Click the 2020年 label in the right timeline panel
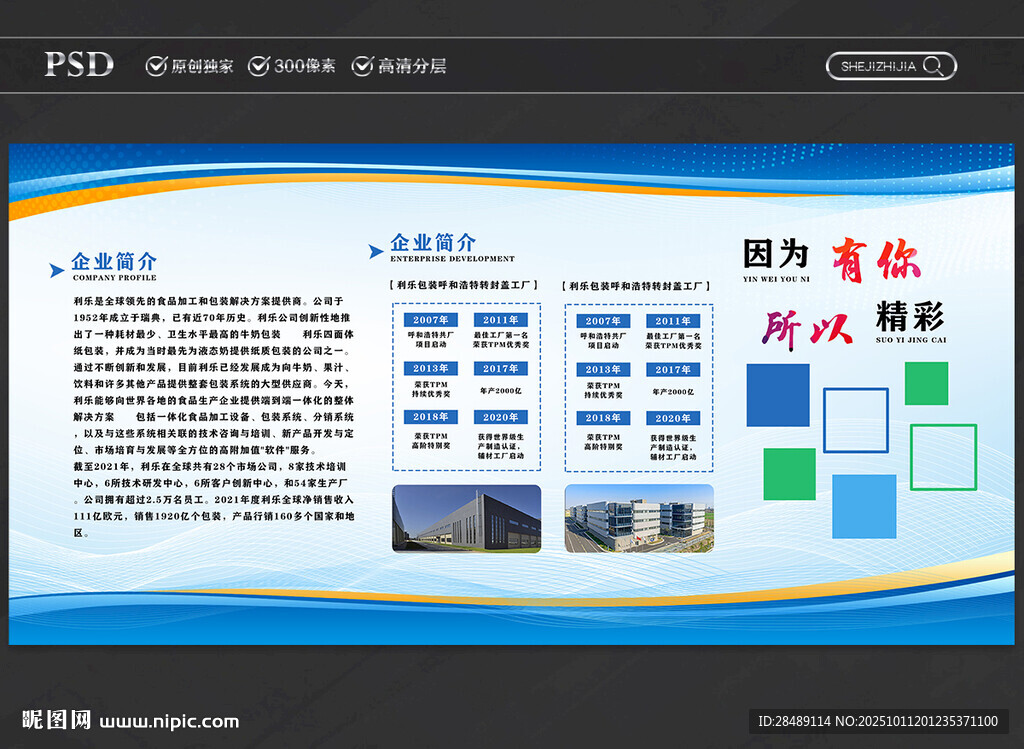Image resolution: width=1024 pixels, height=749 pixels. click(673, 418)
